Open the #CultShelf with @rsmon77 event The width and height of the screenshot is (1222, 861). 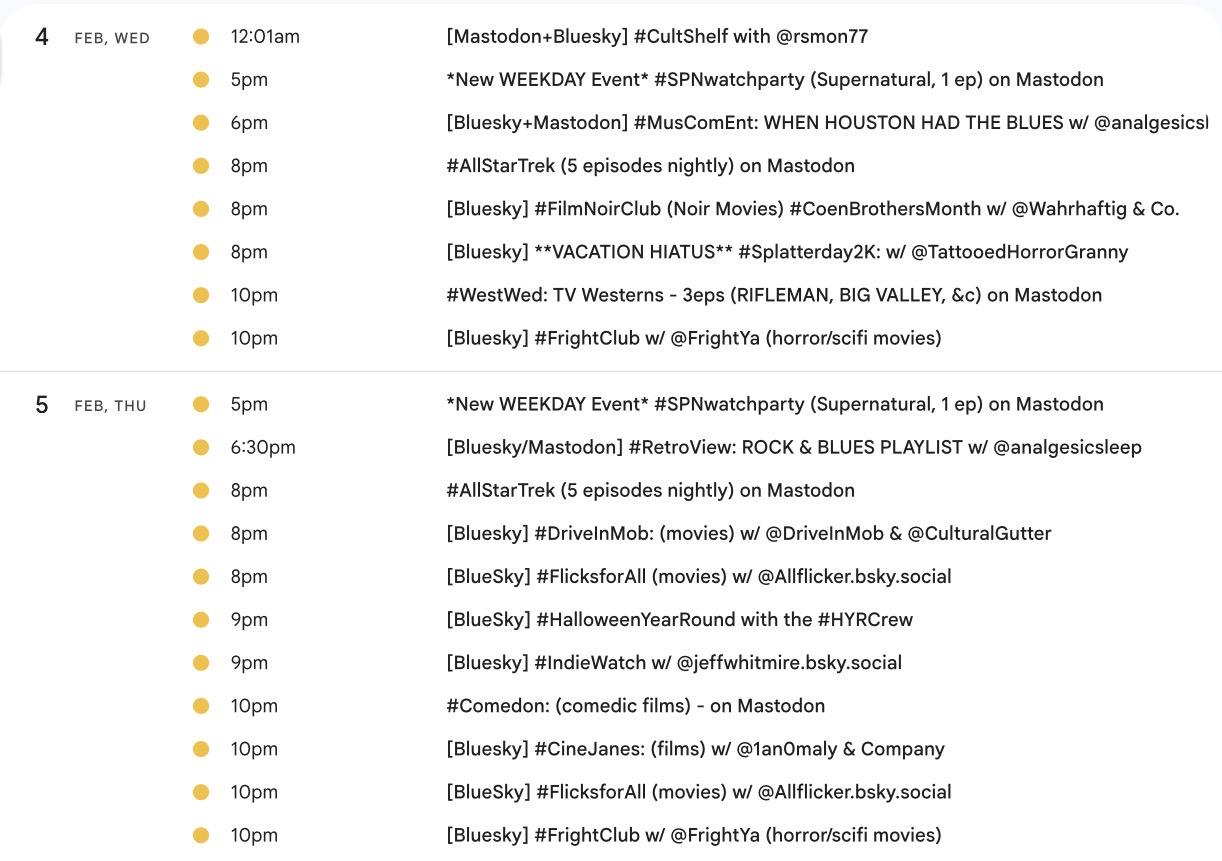[x=656, y=37]
